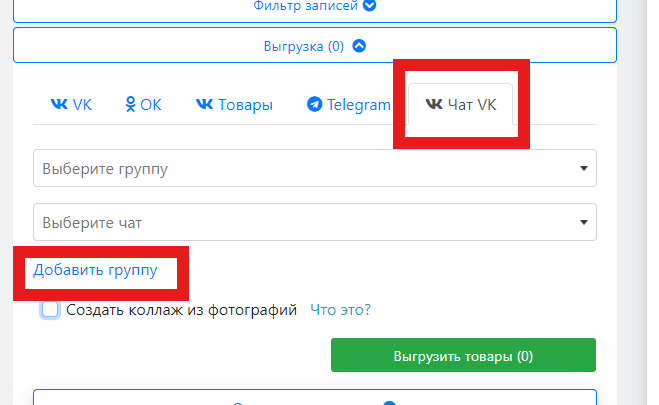Enable the Создать коллаж из фотографий checkbox
Image resolution: width=659 pixels, height=405 pixels.
tap(51, 310)
